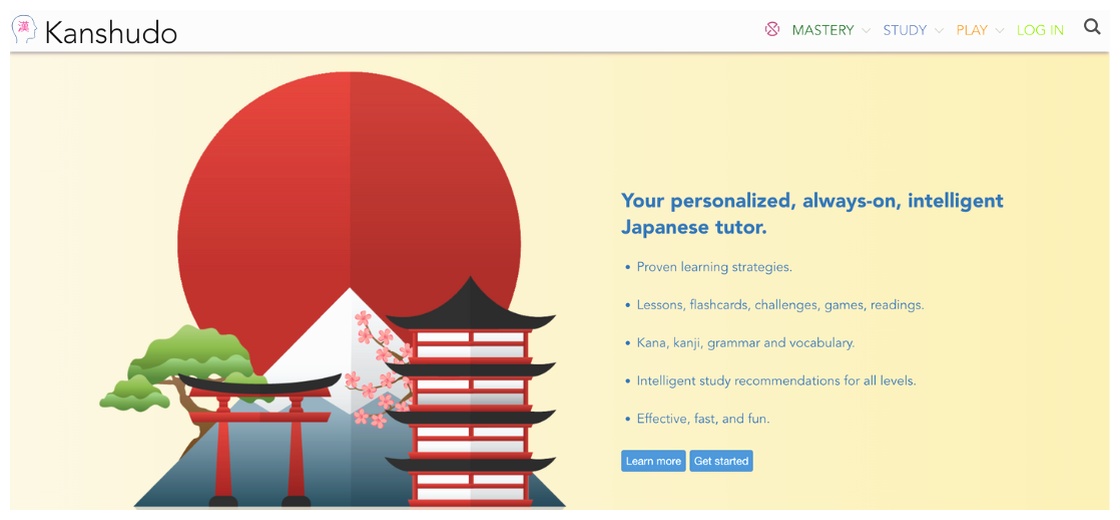The image size is (1120, 520).
Task: Open the Play menu
Action: (x=971, y=30)
